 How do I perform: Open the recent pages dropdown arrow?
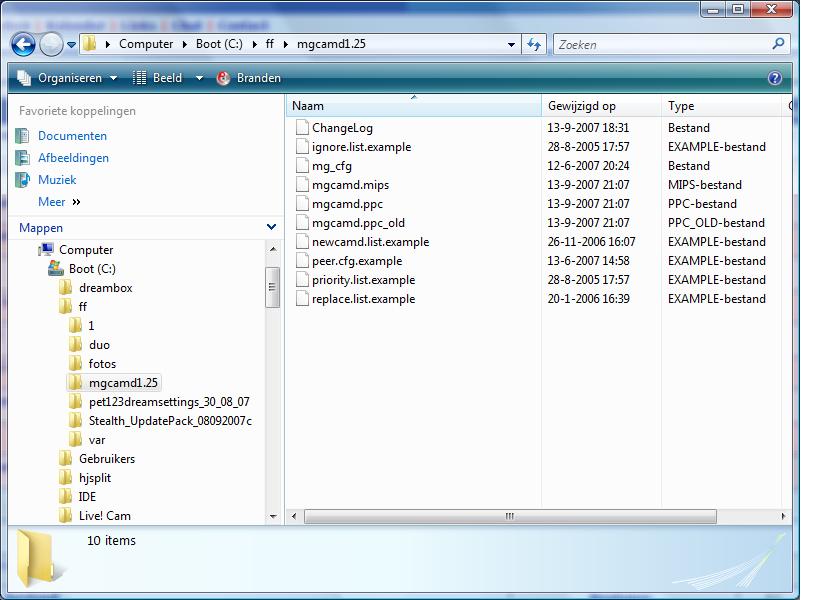coord(71,45)
